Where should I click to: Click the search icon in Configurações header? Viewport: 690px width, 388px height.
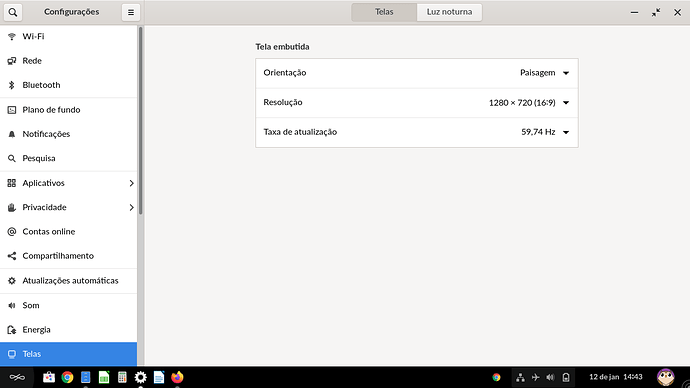pyautogui.click(x=13, y=12)
